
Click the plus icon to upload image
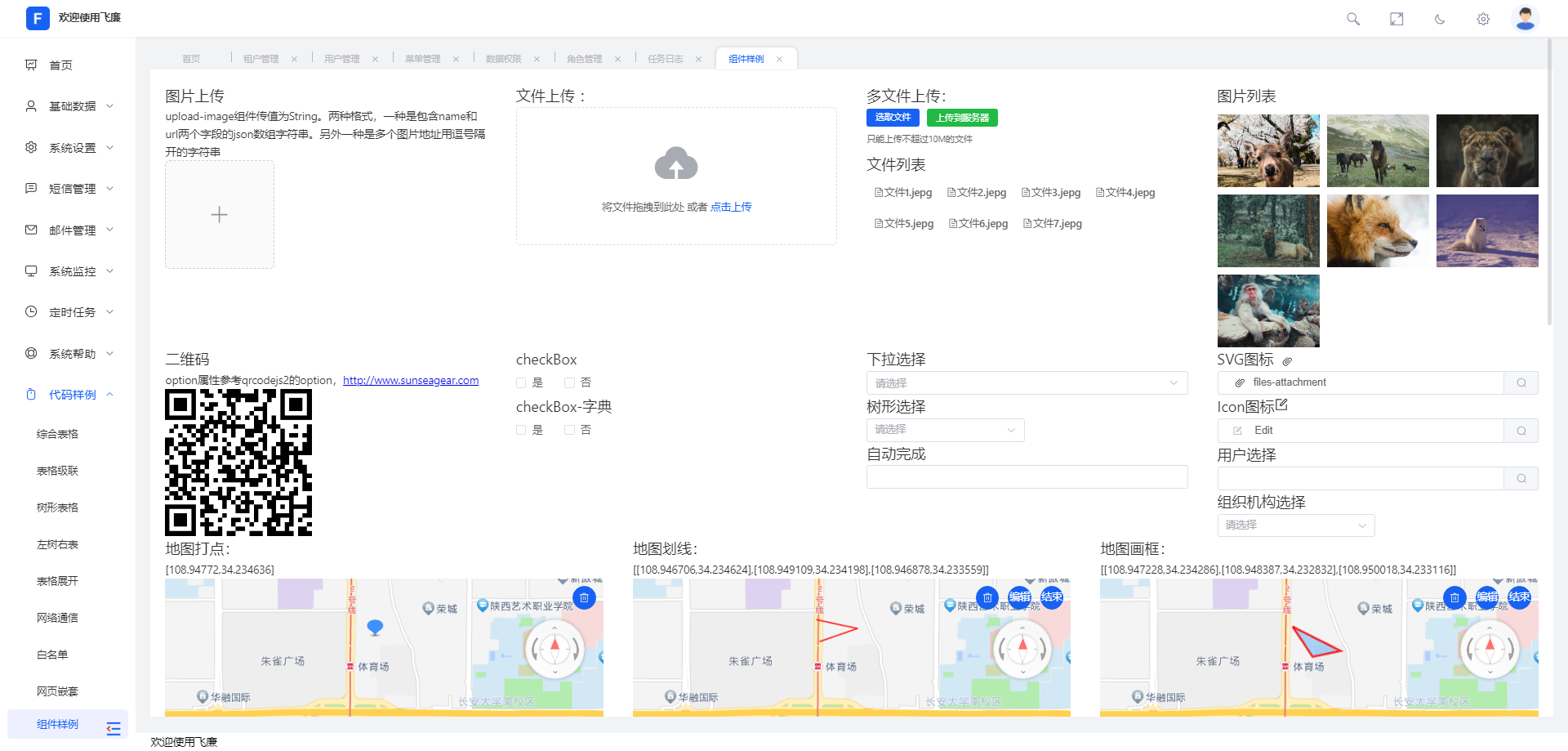coord(219,215)
